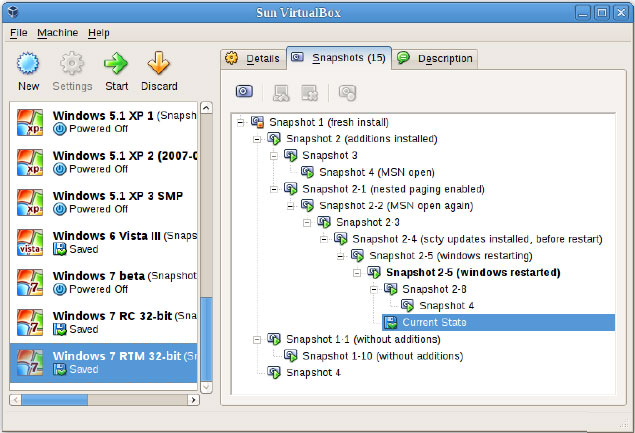The width and height of the screenshot is (635, 433).
Task: Click Powered Off icon under Windows 7 beta
Action: point(60,289)
